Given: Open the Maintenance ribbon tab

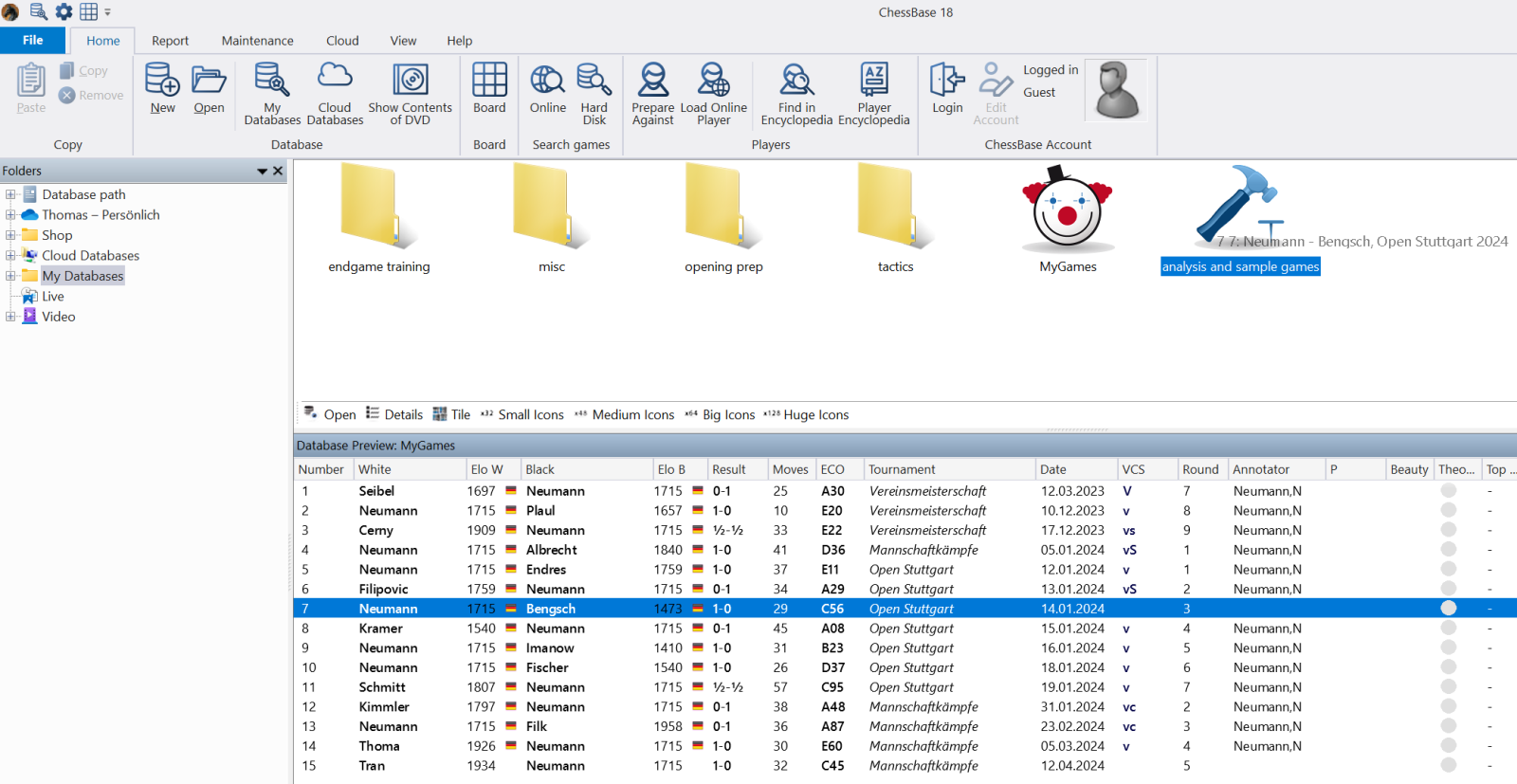Looking at the screenshot, I should pyautogui.click(x=257, y=41).
